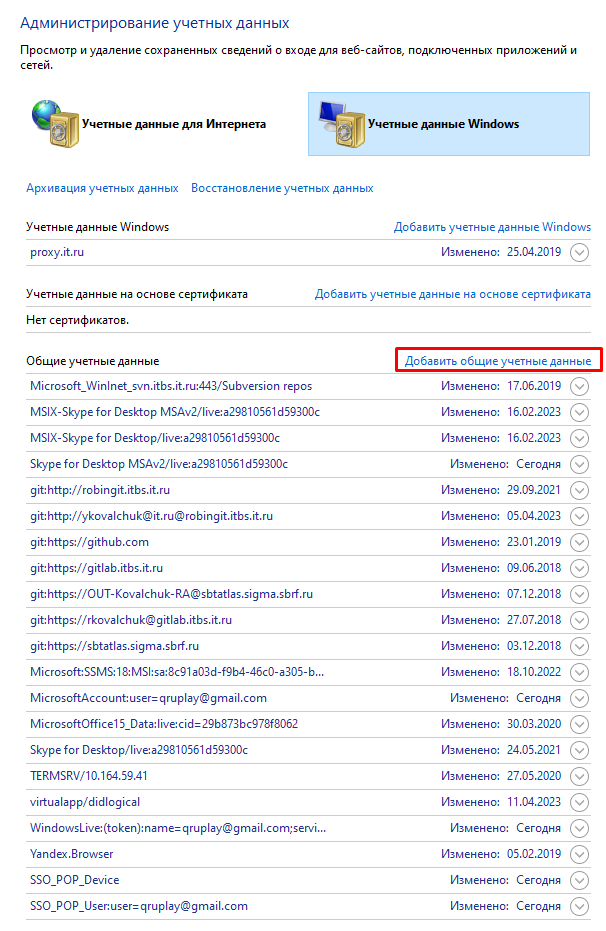The image size is (606, 931).
Task: Click the date 05.02.2019 on Yandex.Browser row
Action: pos(534,854)
